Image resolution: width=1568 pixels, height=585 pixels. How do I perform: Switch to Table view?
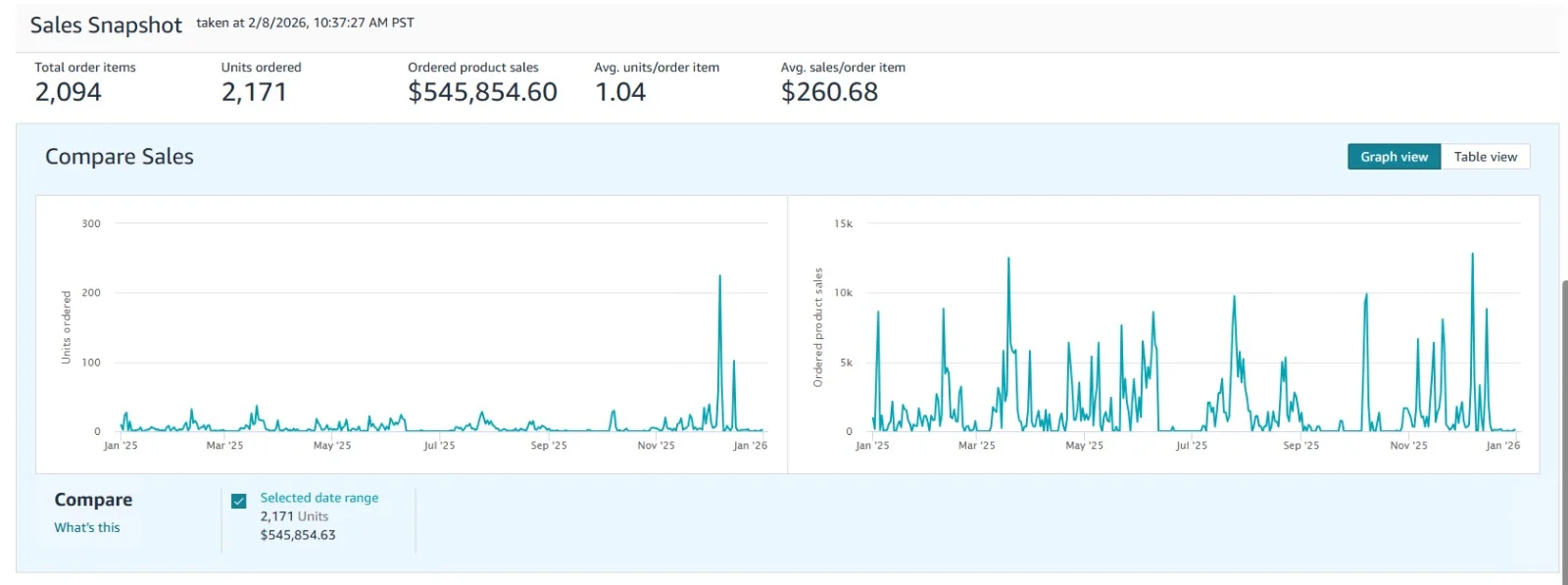[1485, 157]
